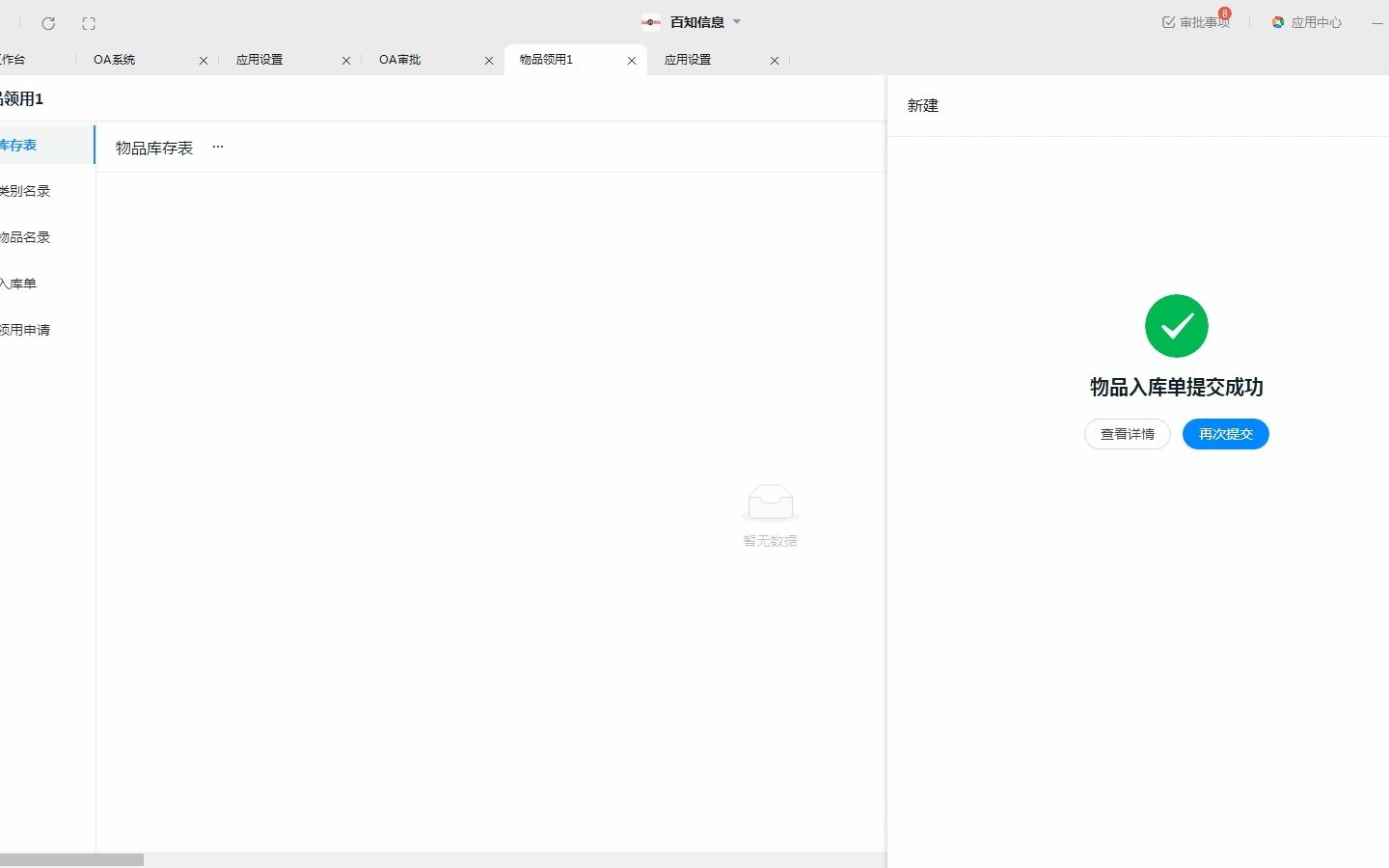Click the 暂无数据 empty inbox icon
Viewport: 1389px width, 868px height.
tap(770, 502)
